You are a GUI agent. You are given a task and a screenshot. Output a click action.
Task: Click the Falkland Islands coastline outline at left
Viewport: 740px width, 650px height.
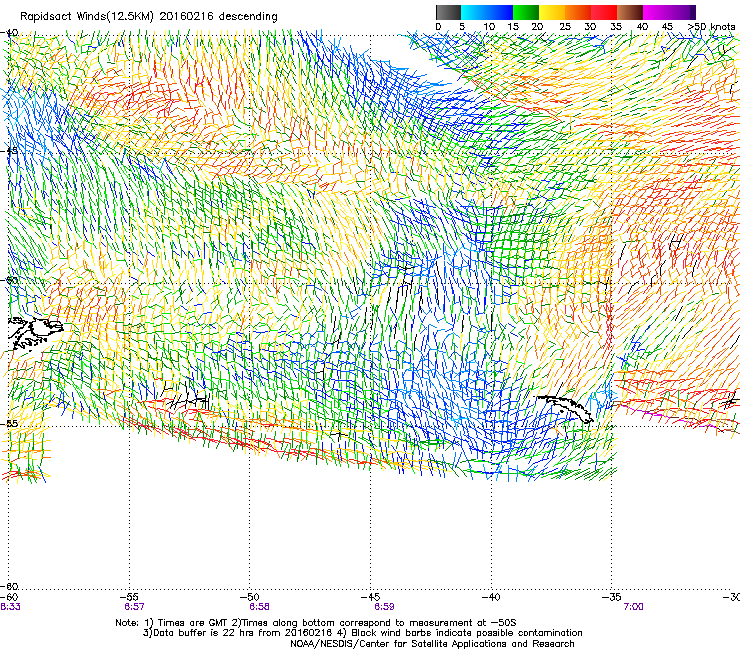(35, 334)
